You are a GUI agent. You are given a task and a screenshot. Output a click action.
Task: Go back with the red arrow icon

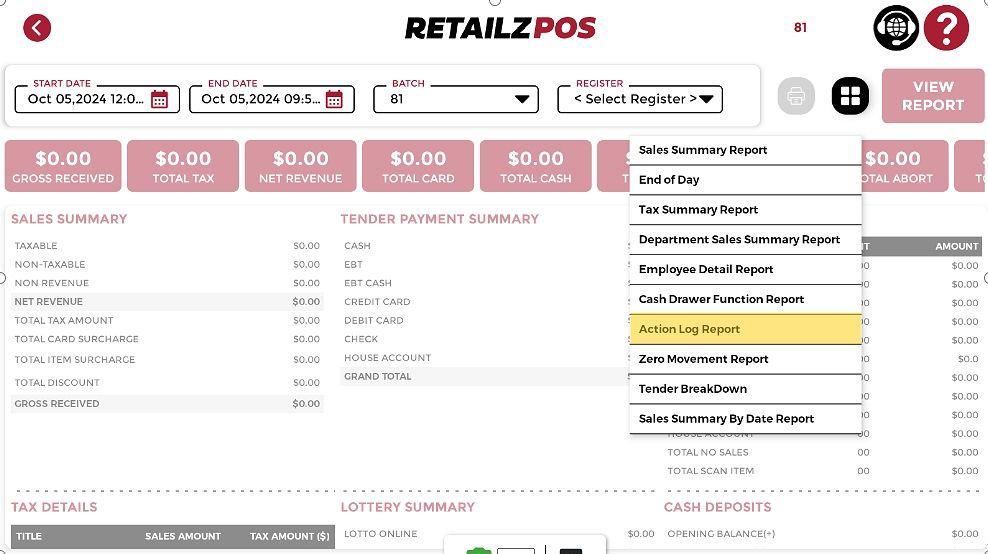pos(37,28)
